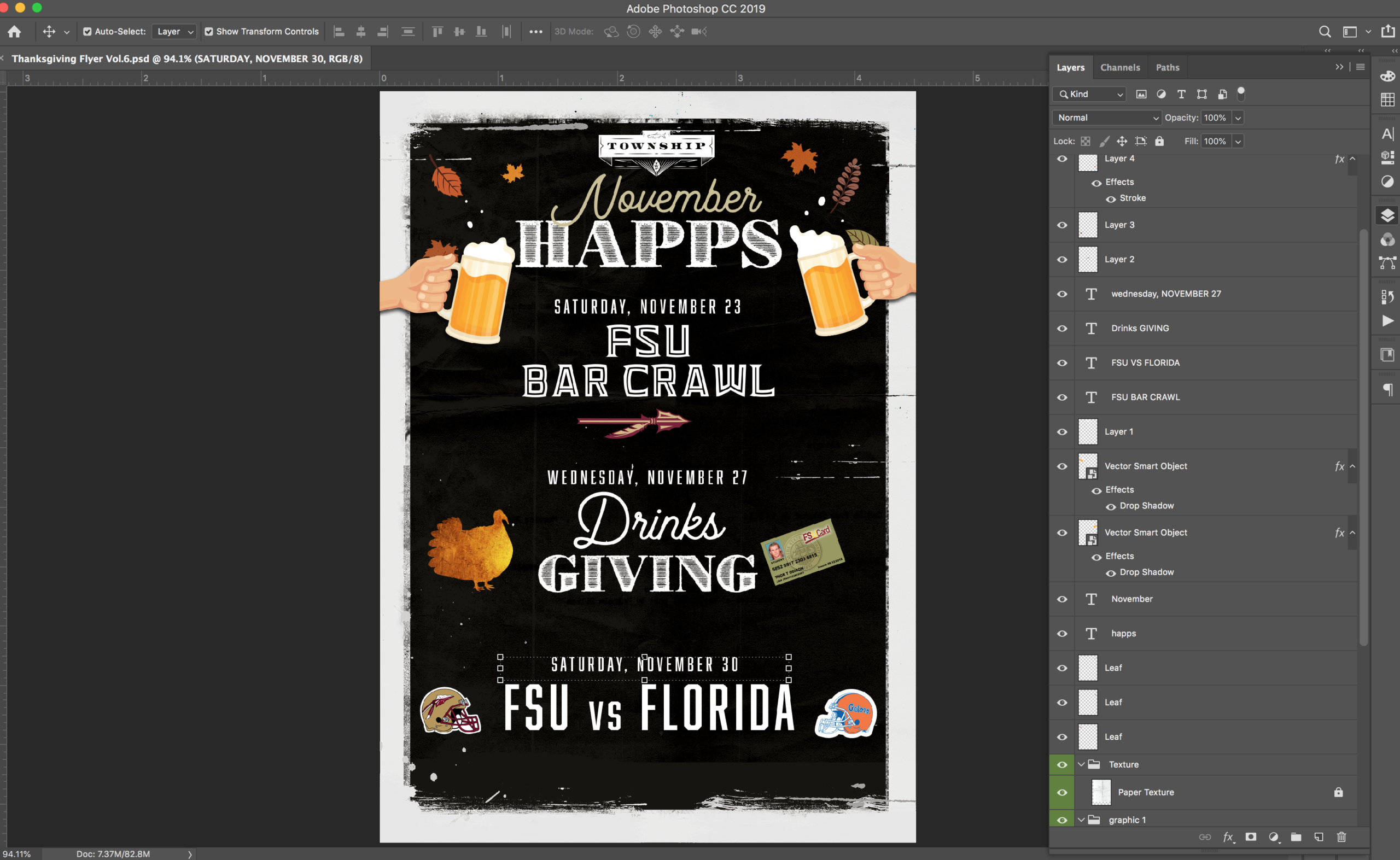Align top edges icon
The width and height of the screenshot is (1400, 860).
coord(437,31)
